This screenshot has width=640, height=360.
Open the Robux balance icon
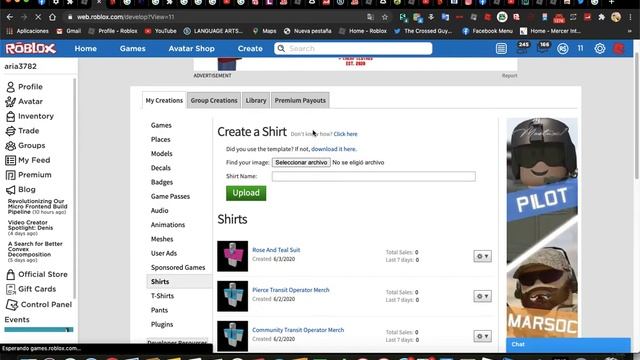tap(563, 49)
